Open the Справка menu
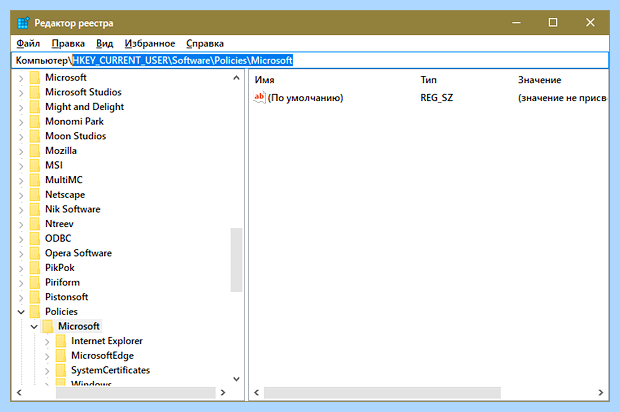The image size is (620, 412). pos(205,43)
